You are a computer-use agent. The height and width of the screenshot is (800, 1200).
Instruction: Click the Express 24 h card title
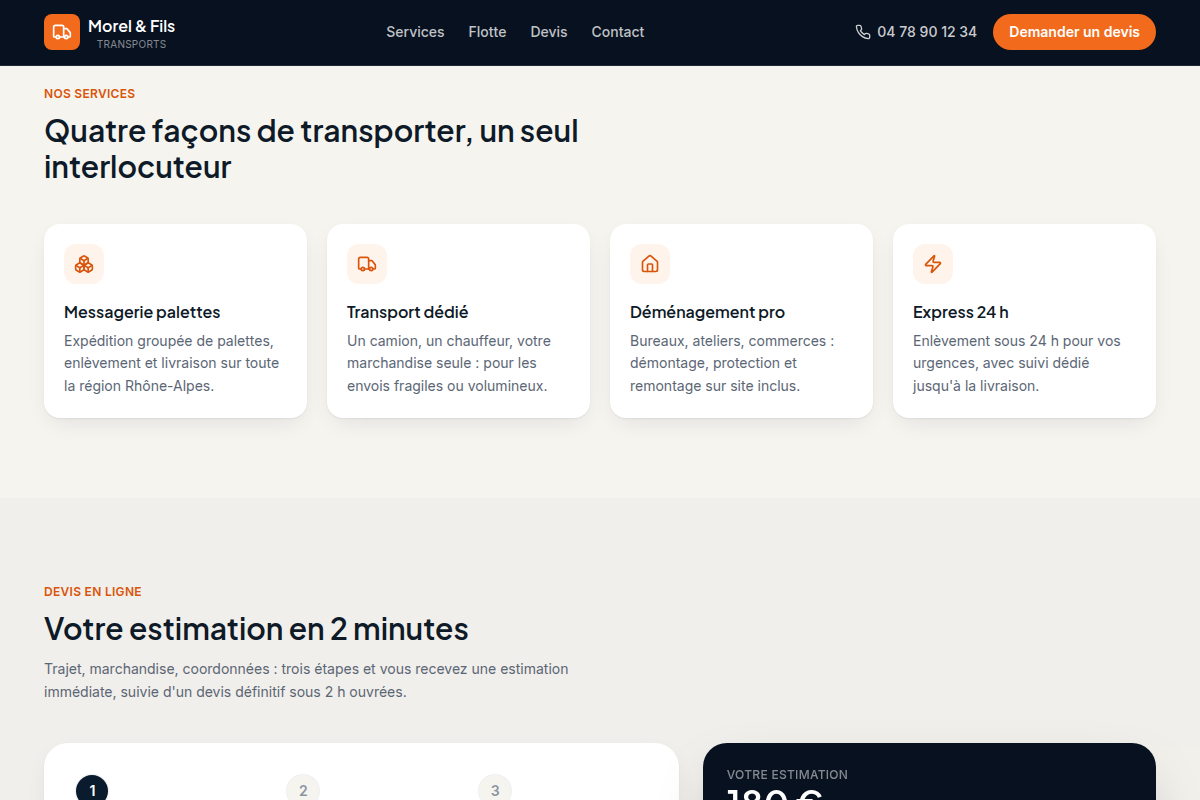[961, 312]
